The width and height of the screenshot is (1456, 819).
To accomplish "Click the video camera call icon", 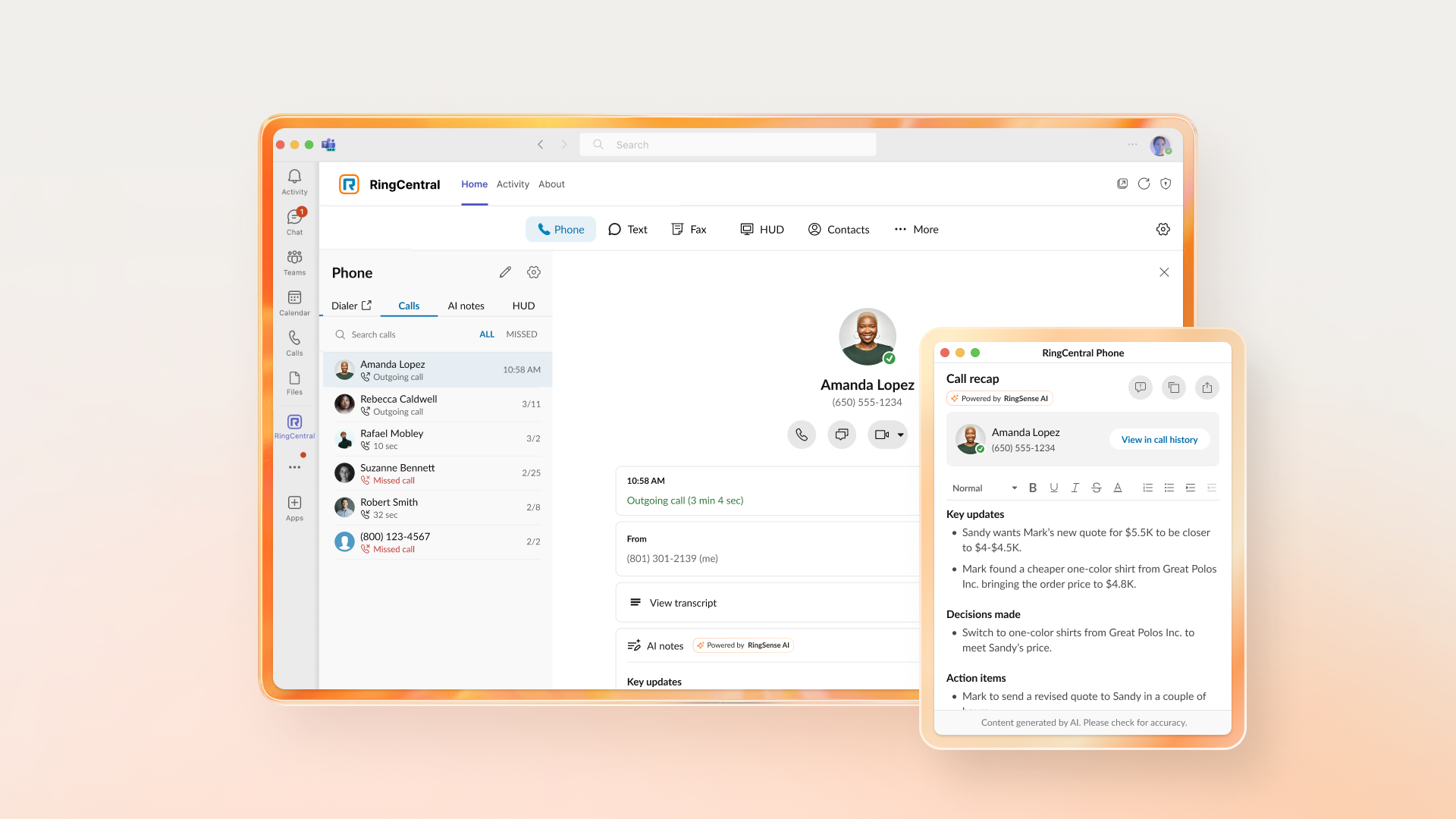I will tap(881, 435).
